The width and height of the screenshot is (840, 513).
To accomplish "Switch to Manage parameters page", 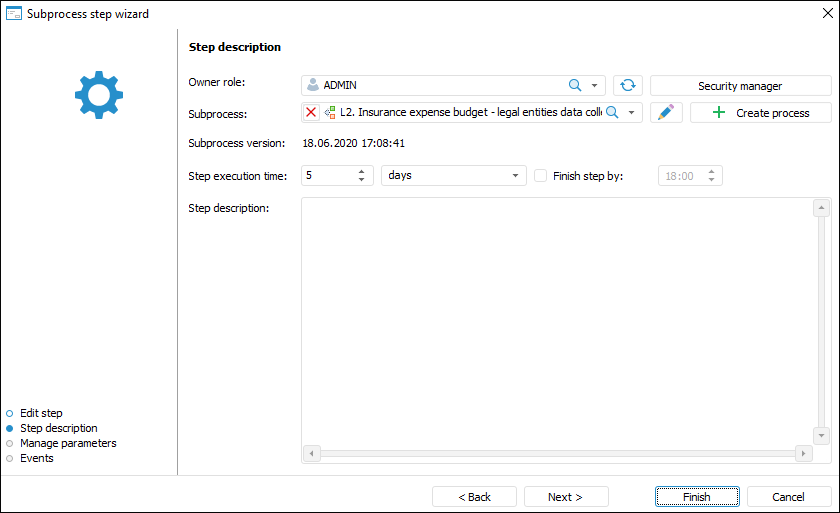I will point(68,443).
